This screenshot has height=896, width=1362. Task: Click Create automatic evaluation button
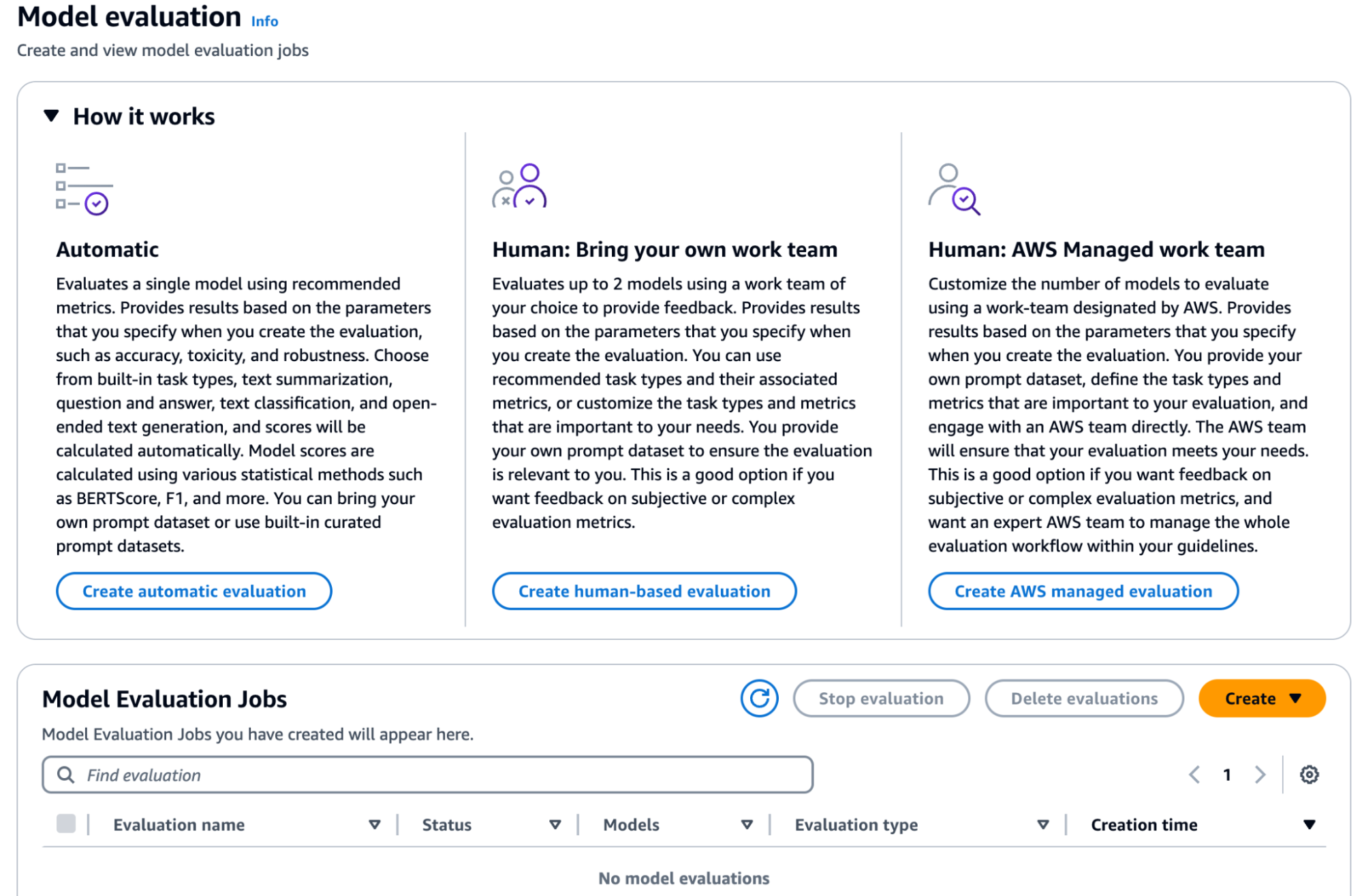coord(194,591)
